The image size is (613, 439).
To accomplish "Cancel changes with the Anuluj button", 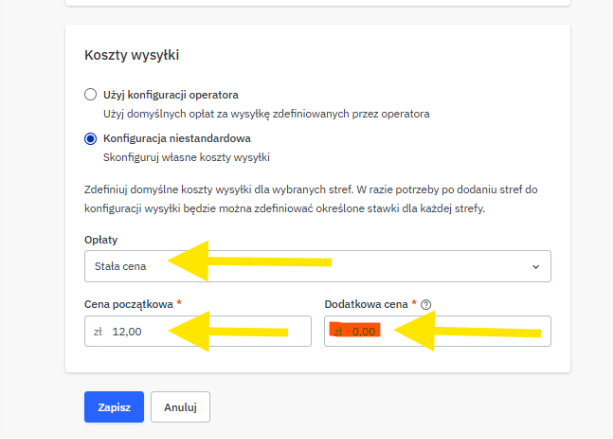I will pos(180,407).
